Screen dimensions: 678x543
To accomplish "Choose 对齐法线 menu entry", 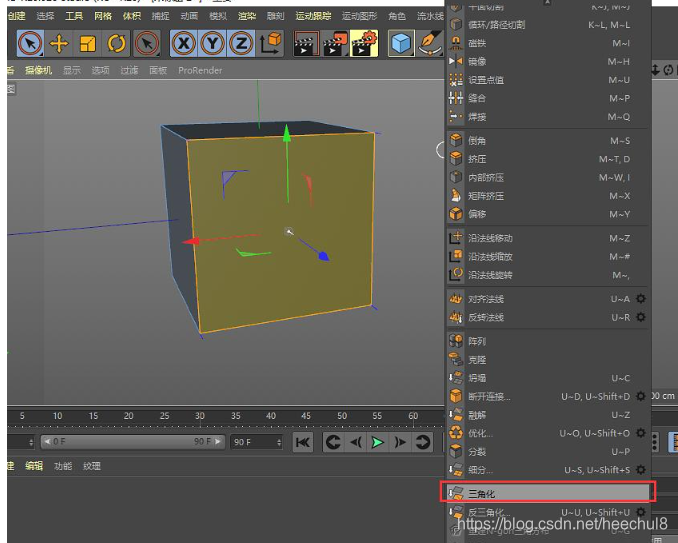I will click(x=548, y=299).
